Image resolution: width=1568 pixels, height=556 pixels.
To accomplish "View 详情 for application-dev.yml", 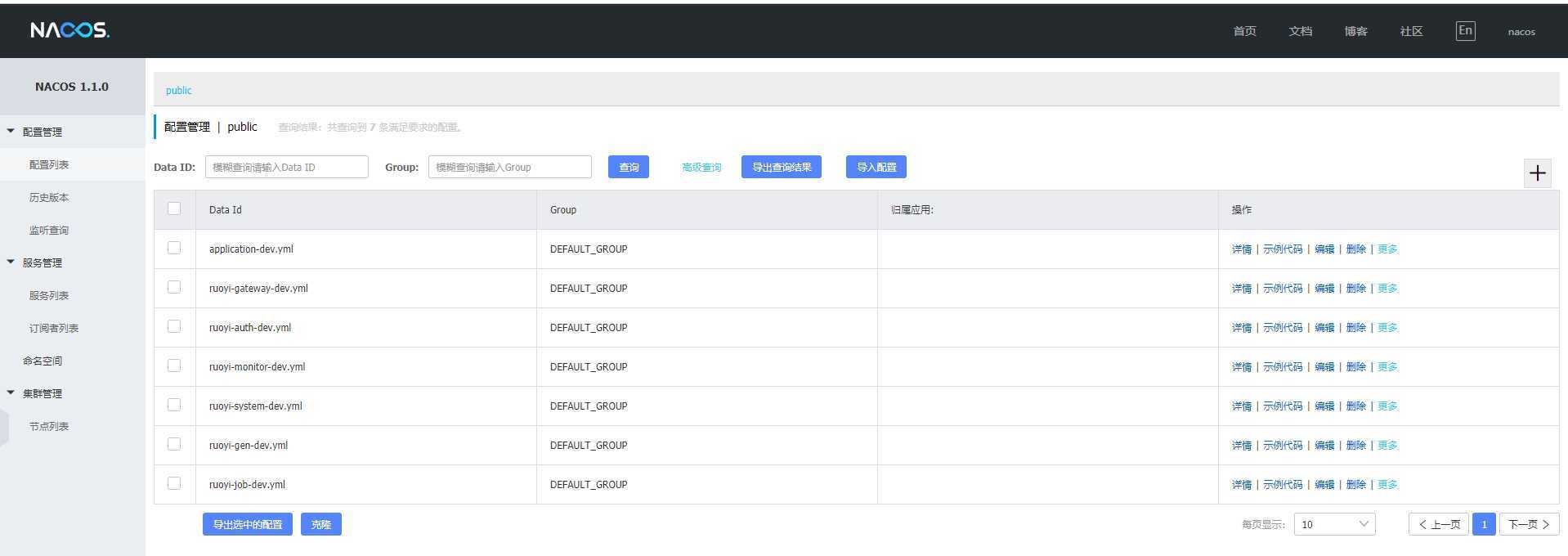I will [1242, 249].
